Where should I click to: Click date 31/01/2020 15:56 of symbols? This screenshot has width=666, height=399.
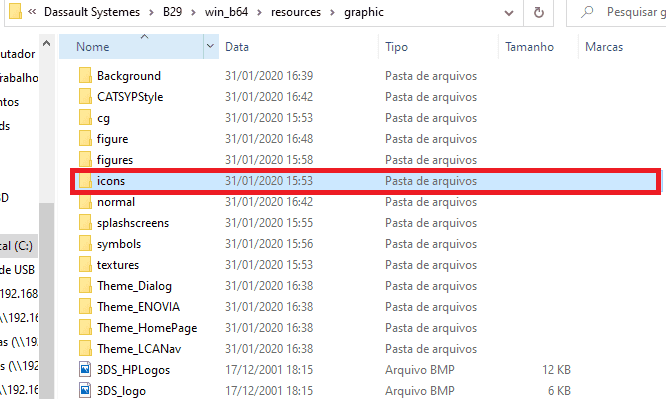(x=269, y=243)
